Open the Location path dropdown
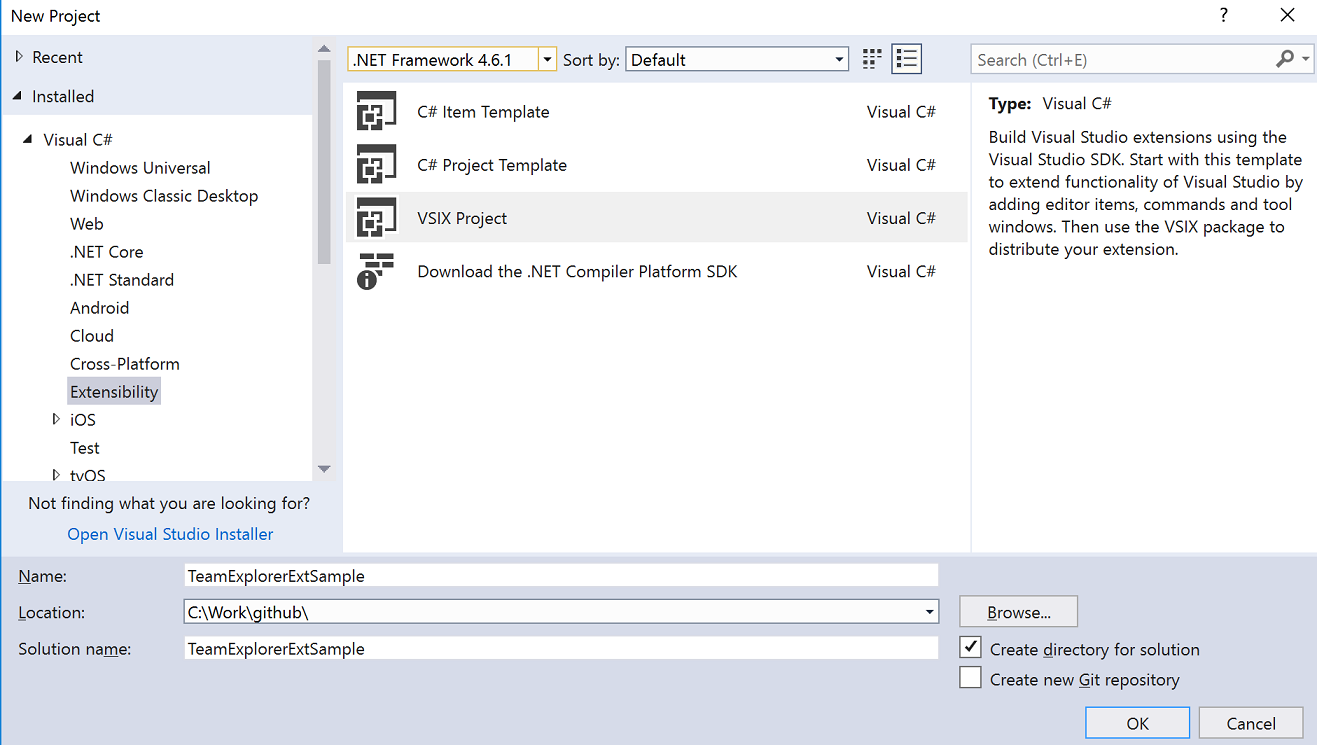 929,611
